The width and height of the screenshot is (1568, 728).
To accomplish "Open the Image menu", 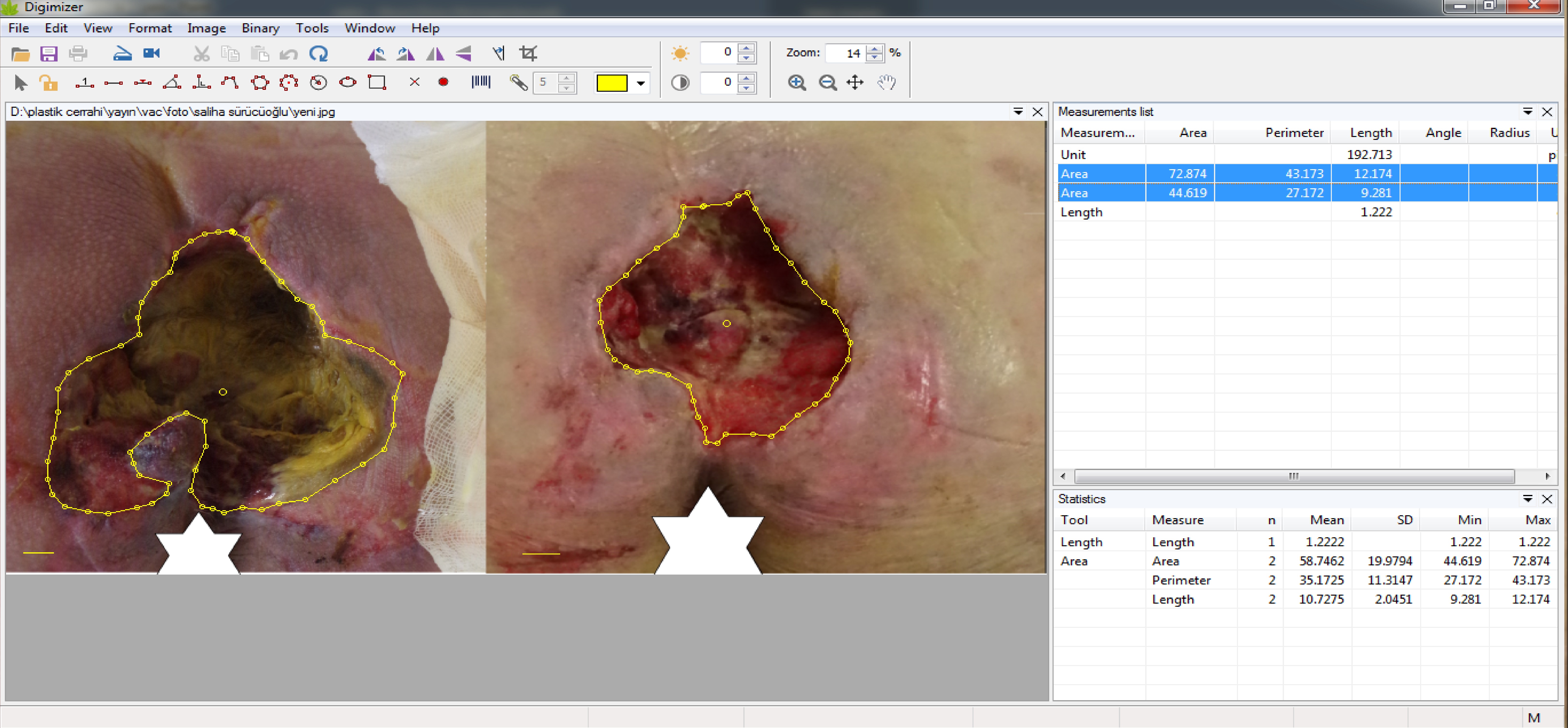I will (x=206, y=28).
